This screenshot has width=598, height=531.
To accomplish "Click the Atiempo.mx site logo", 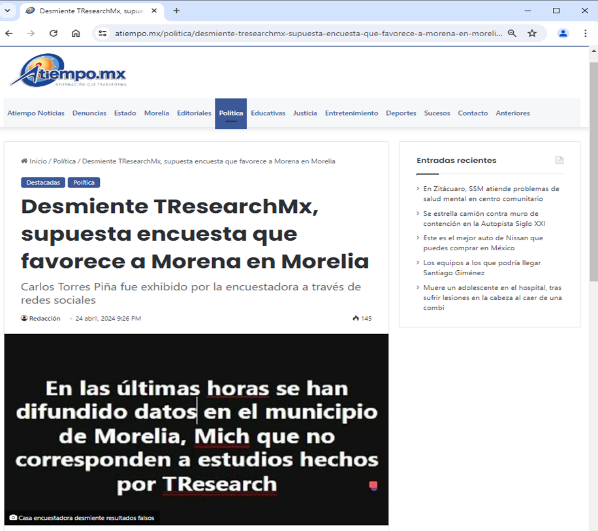I will (x=69, y=71).
